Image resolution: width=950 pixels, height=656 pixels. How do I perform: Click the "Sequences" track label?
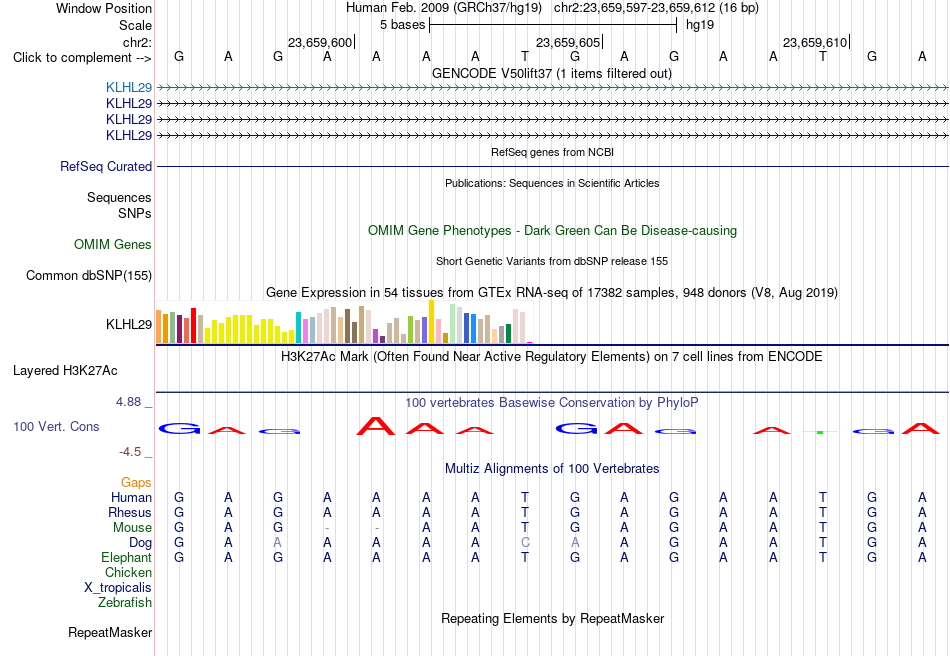[x=119, y=197]
